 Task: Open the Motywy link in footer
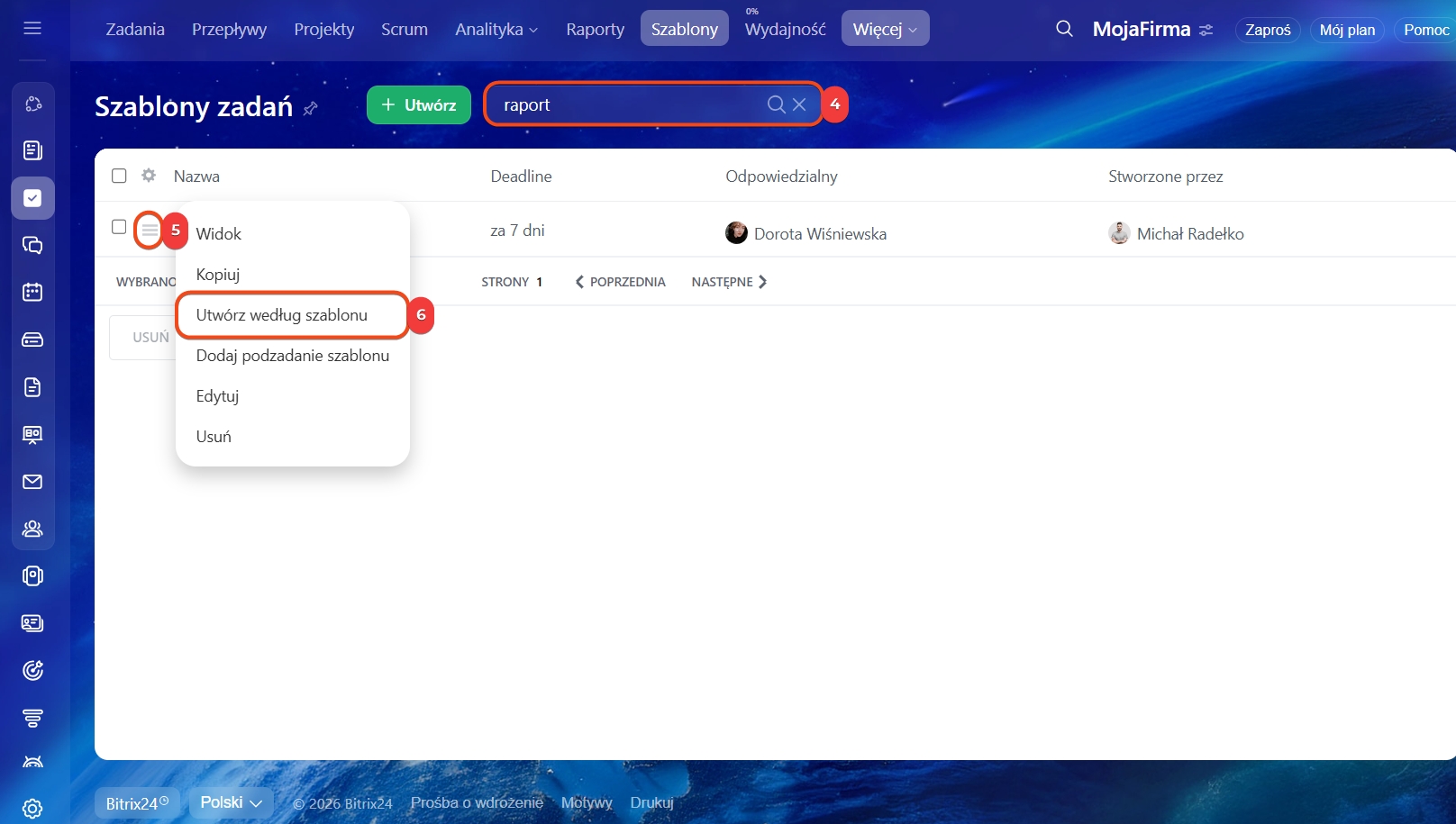click(x=586, y=802)
